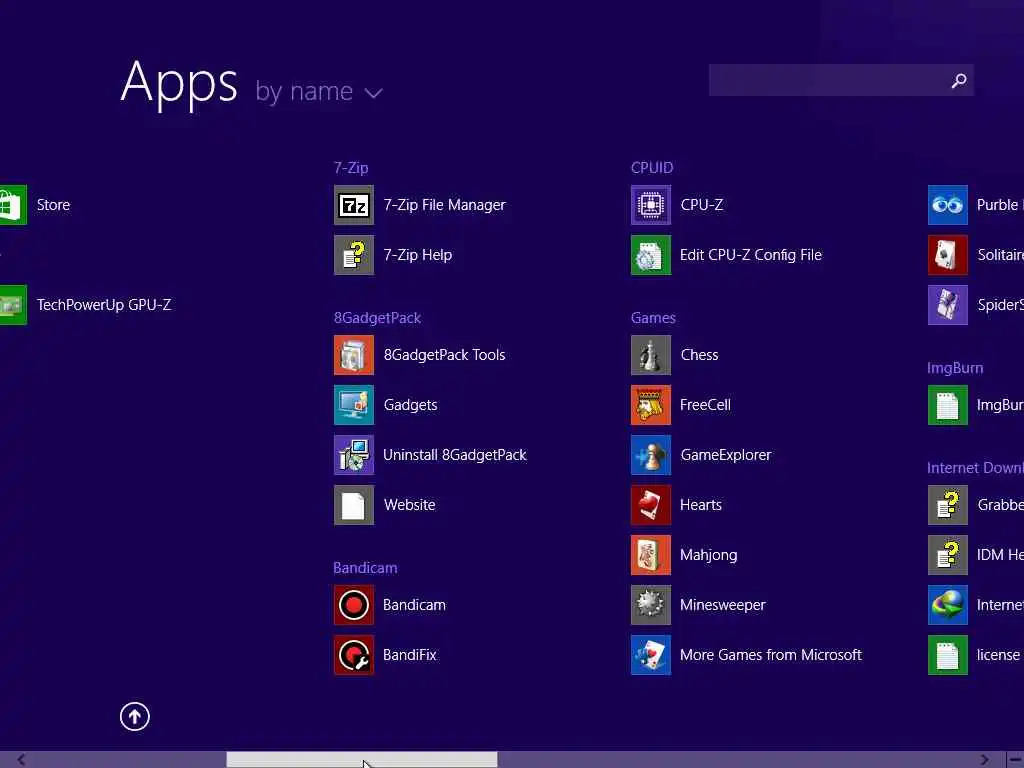Launch the Hearts game icon
This screenshot has width=1024, height=768.
point(651,505)
